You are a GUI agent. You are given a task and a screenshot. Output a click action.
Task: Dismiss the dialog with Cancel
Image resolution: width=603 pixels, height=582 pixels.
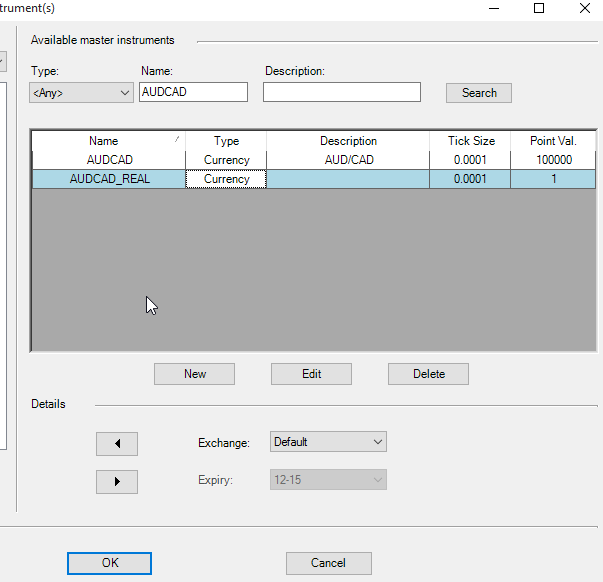point(328,563)
